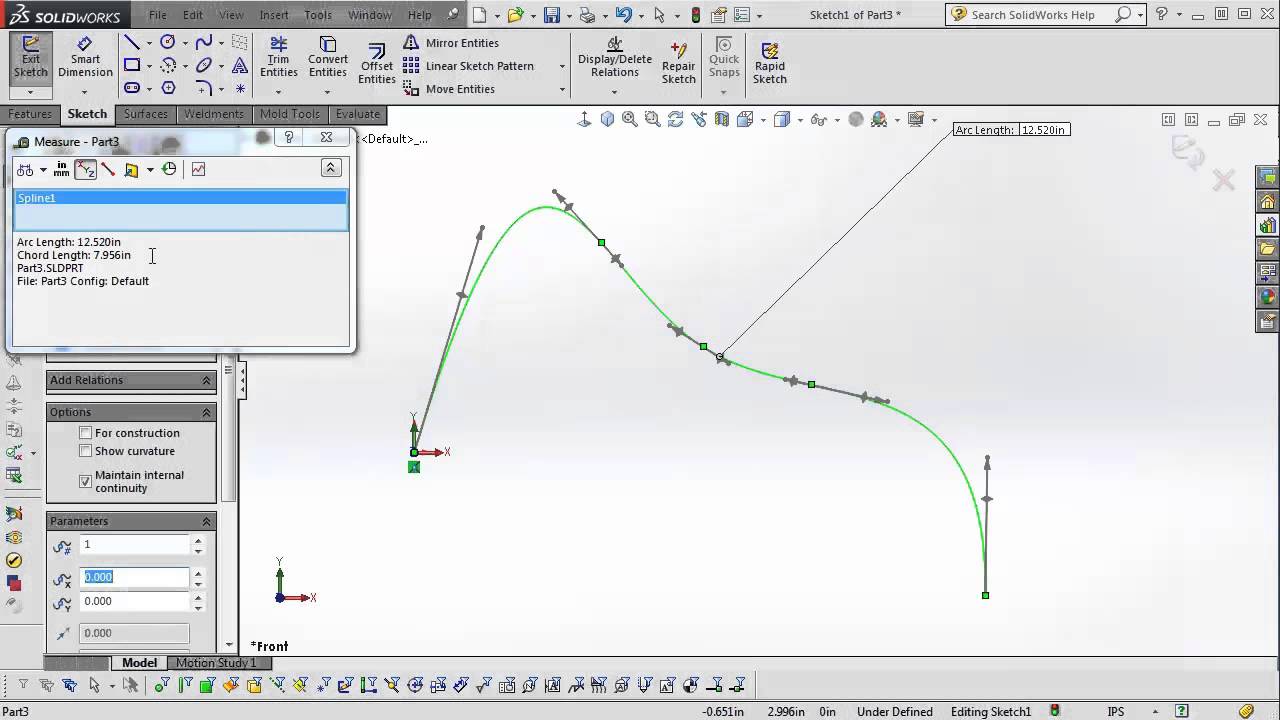Screen dimensions: 1280x720
Task: Open Display/Delete Relations dropdown arrow
Action: (614, 92)
